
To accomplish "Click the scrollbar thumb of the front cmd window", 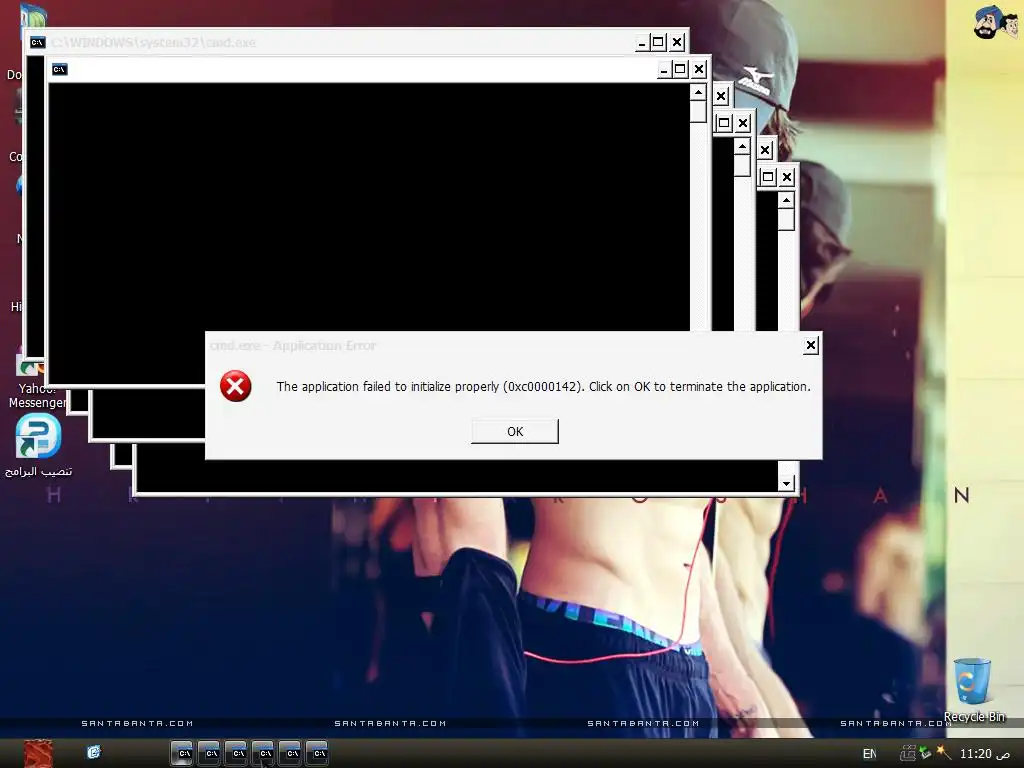I will pyautogui.click(x=698, y=111).
